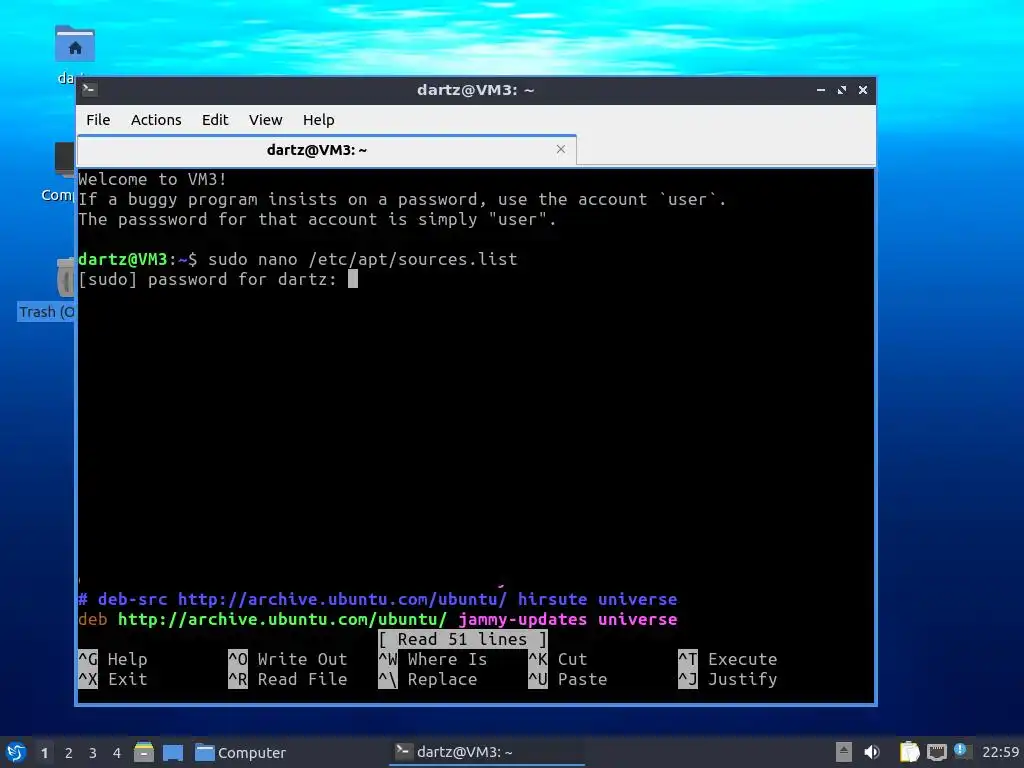Click the clipboard manager tray icon

click(909, 752)
